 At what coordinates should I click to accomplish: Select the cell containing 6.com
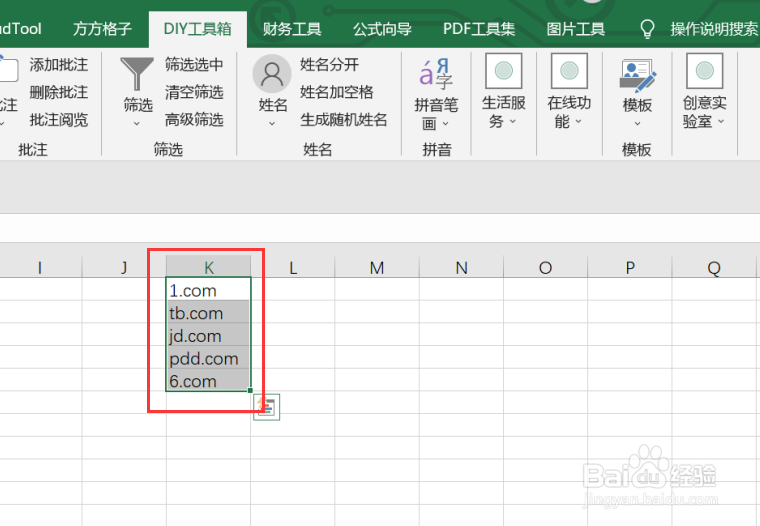coord(208,380)
